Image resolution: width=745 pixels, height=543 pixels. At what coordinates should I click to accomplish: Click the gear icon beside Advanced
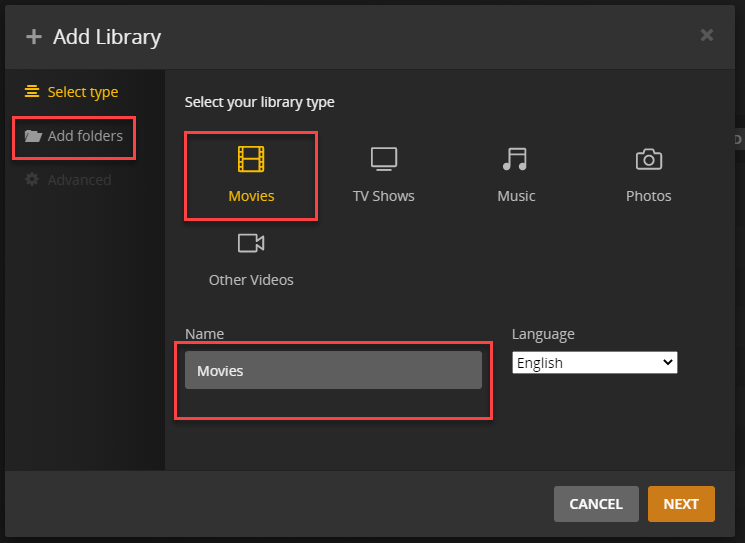coord(33,180)
